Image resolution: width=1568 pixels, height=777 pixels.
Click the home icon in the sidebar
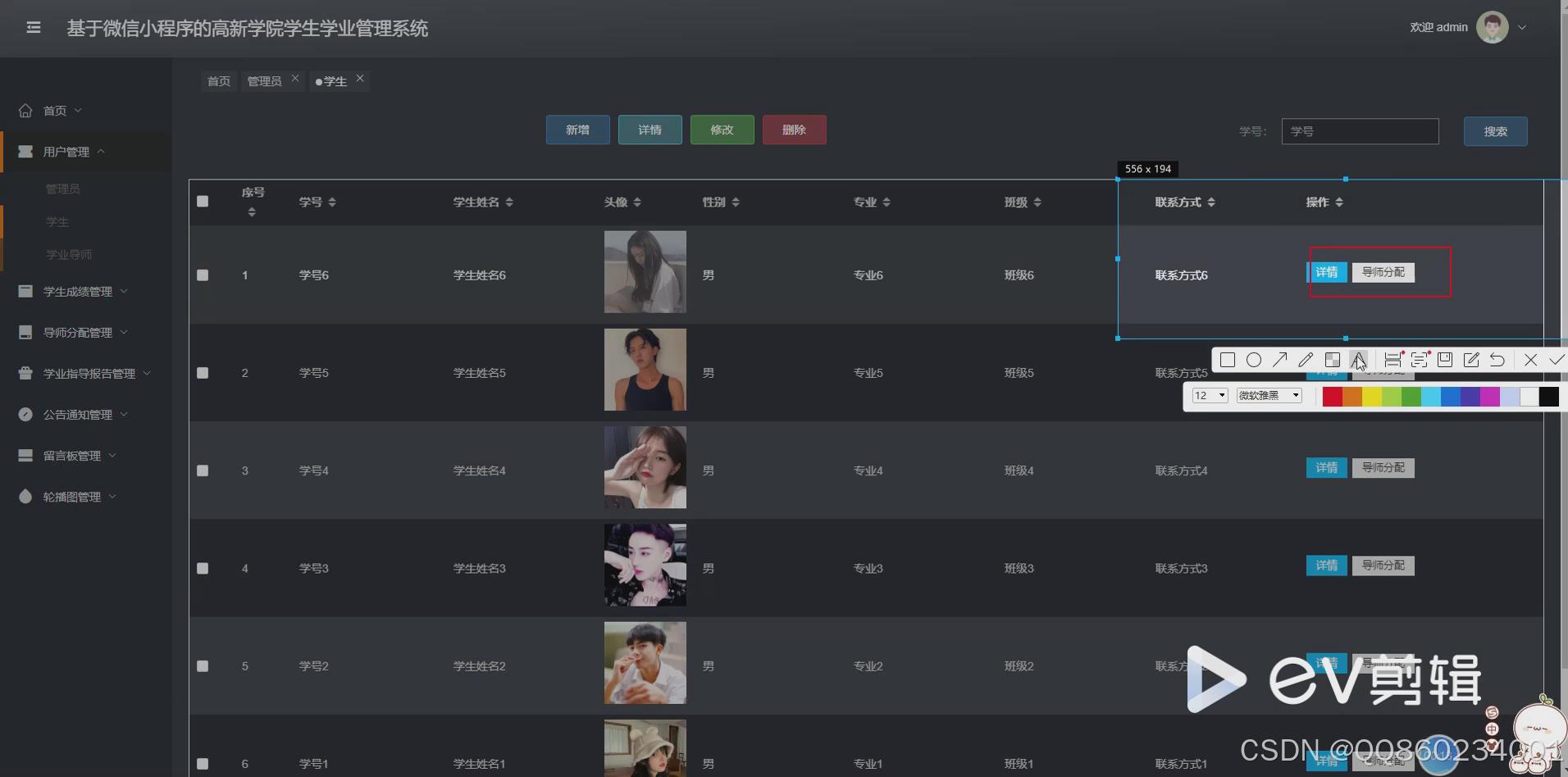click(x=25, y=110)
